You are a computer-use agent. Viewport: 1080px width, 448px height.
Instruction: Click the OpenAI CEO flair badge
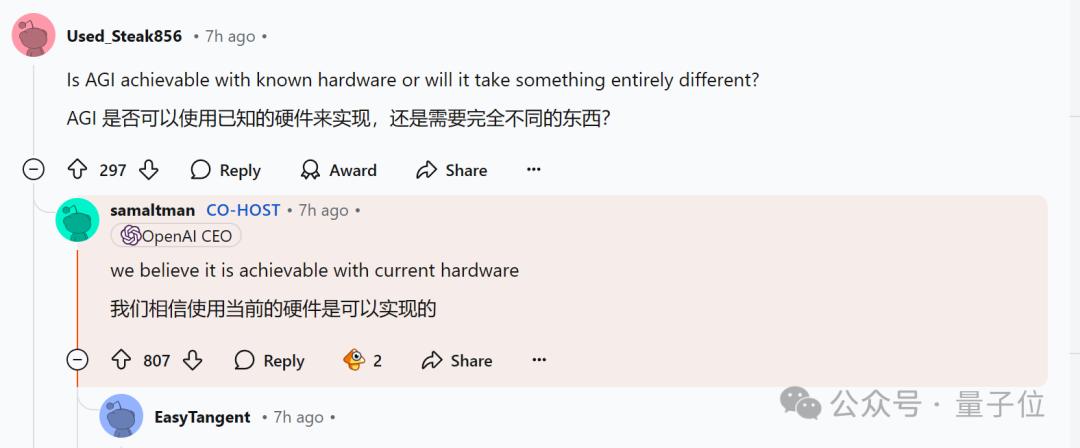click(x=176, y=236)
